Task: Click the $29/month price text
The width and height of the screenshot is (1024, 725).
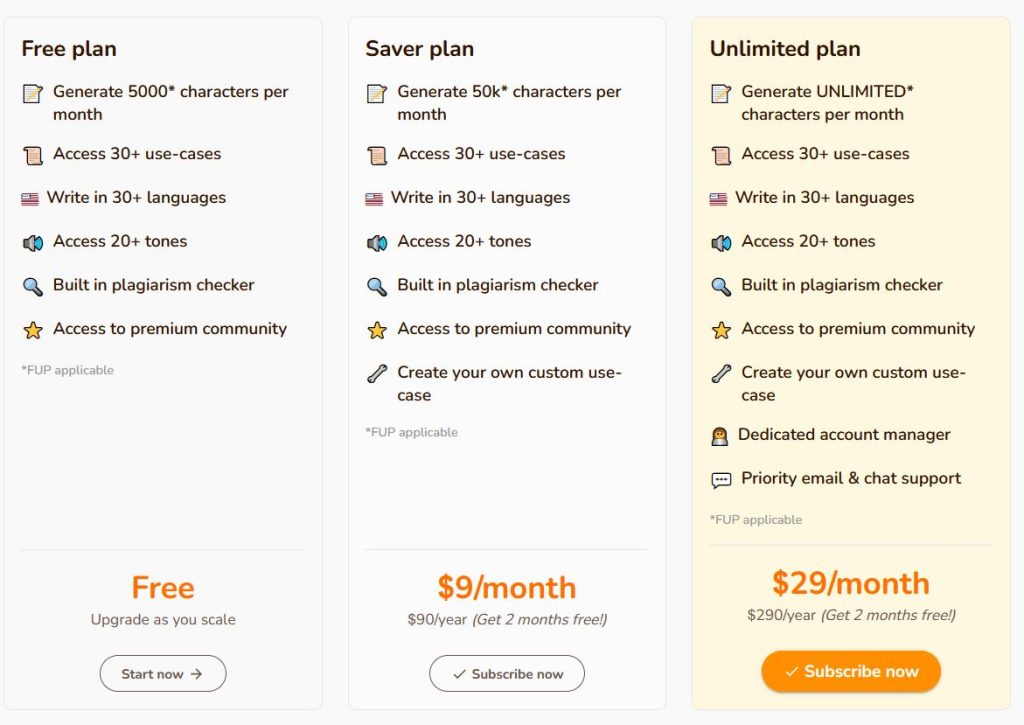Action: [850, 583]
